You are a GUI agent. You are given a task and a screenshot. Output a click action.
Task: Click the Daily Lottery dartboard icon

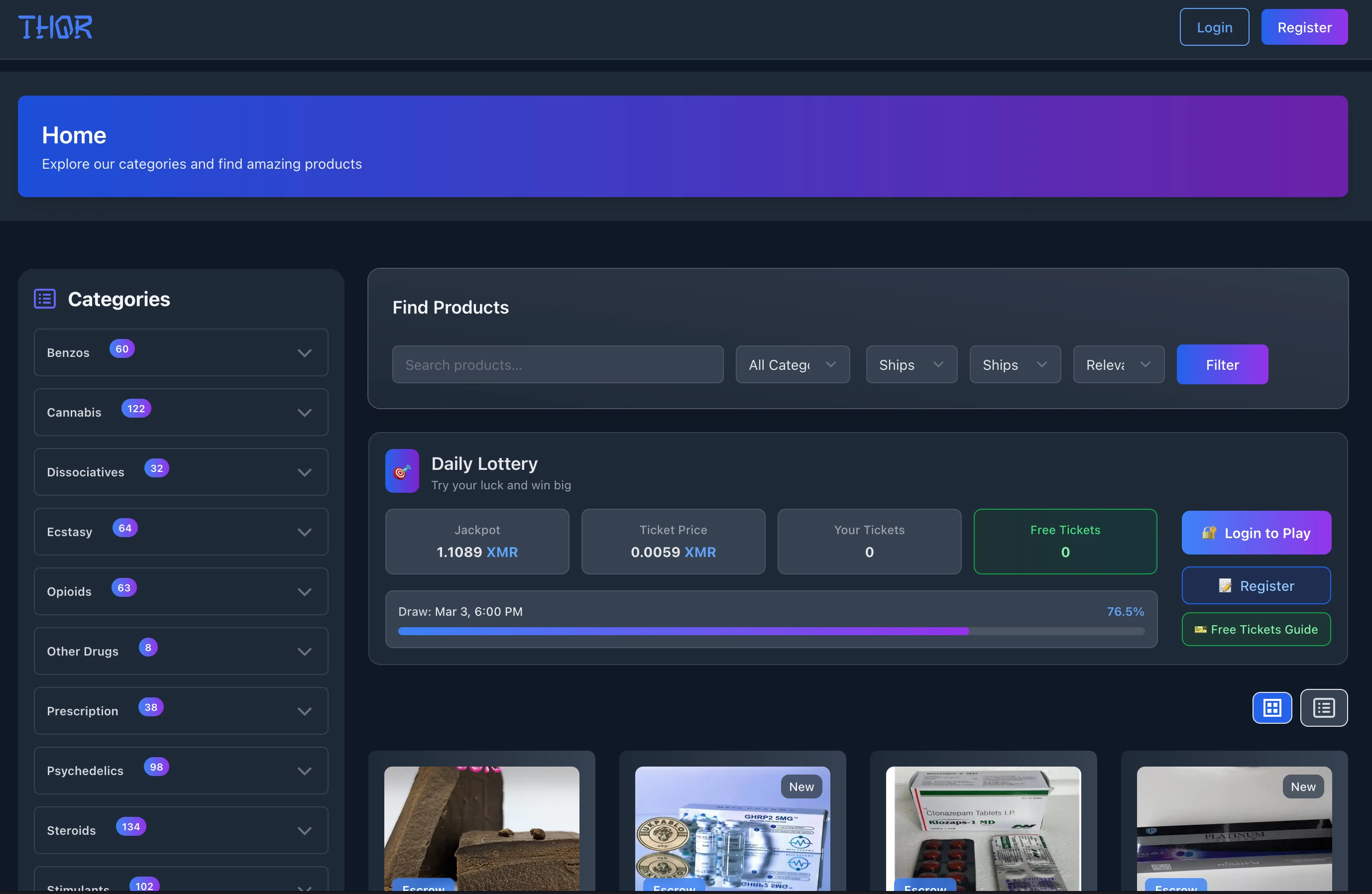click(402, 471)
